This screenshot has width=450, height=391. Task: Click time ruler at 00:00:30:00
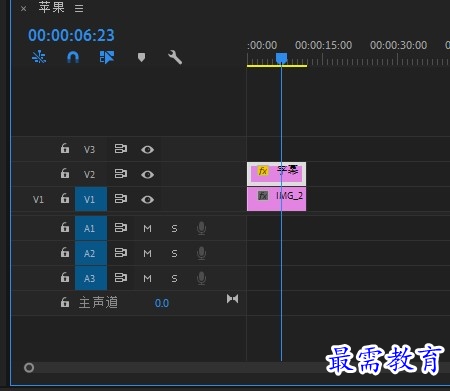(x=398, y=45)
